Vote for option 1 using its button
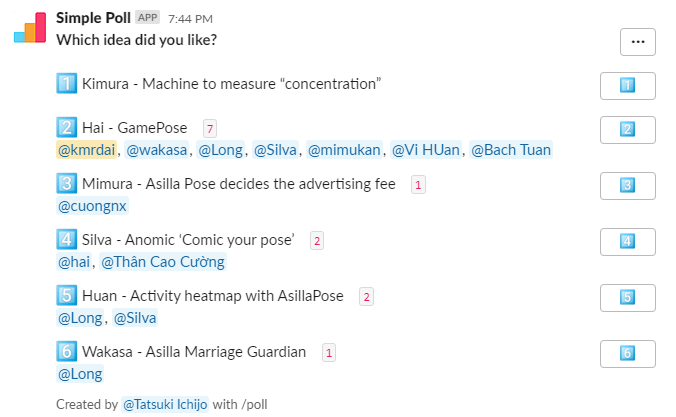The width and height of the screenshot is (676, 417). tap(627, 86)
